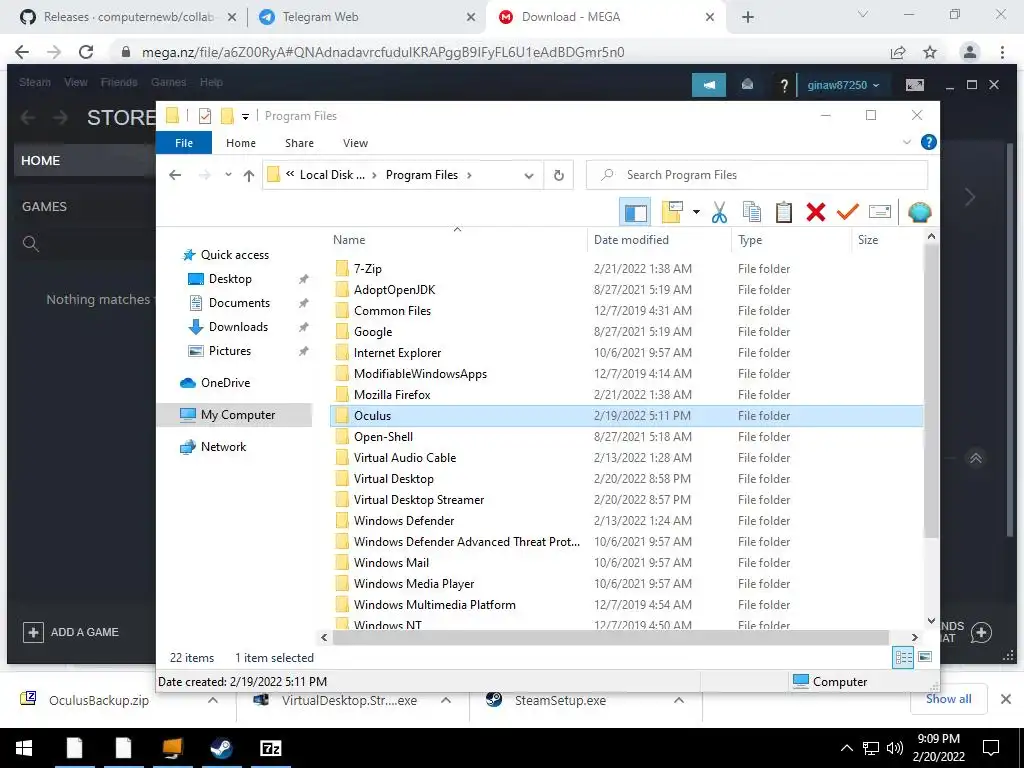1024x768 pixels.
Task: Expand the Explorer ribbon chevron
Action: pyautogui.click(x=906, y=142)
